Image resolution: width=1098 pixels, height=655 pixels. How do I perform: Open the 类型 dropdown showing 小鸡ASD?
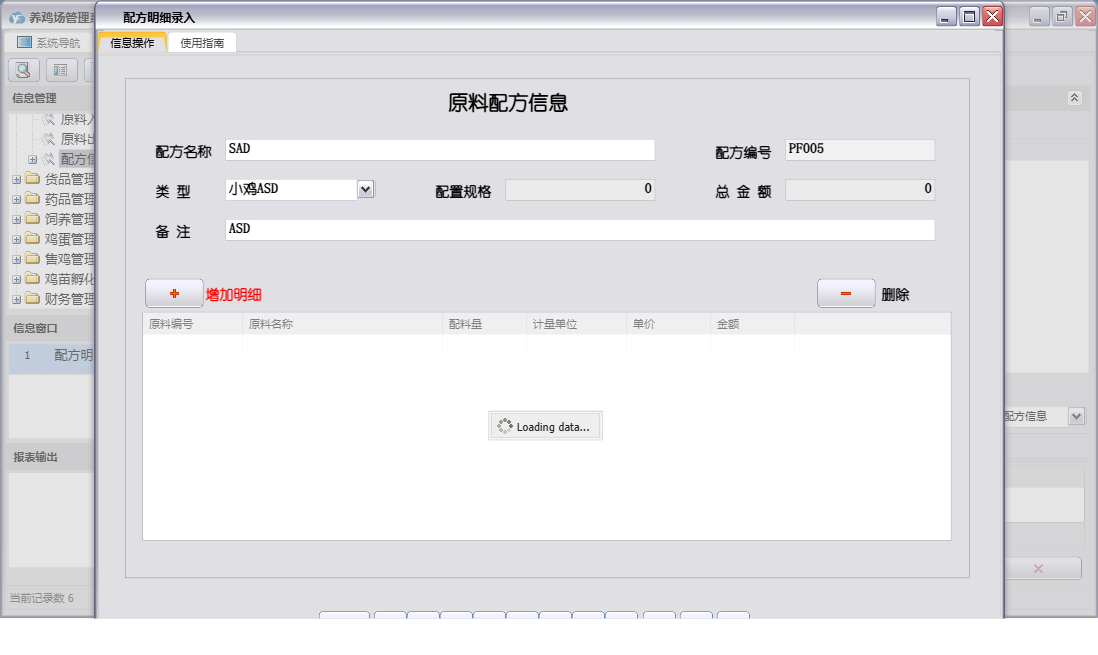(x=365, y=188)
